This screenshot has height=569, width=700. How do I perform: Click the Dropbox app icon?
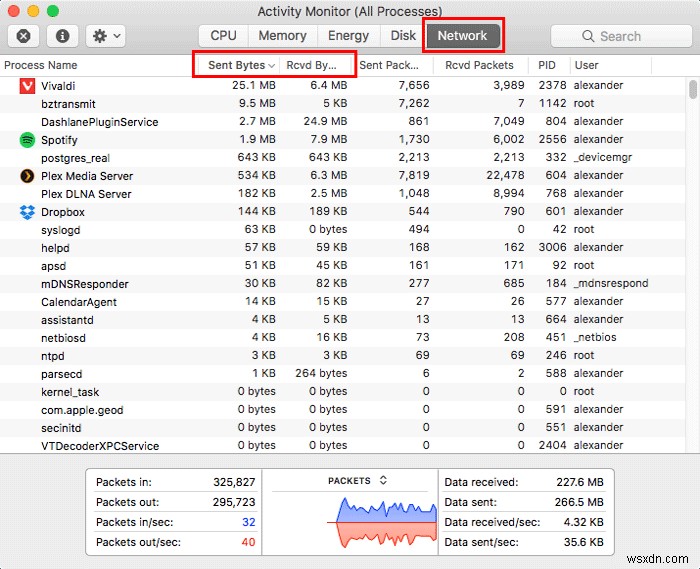[x=27, y=212]
